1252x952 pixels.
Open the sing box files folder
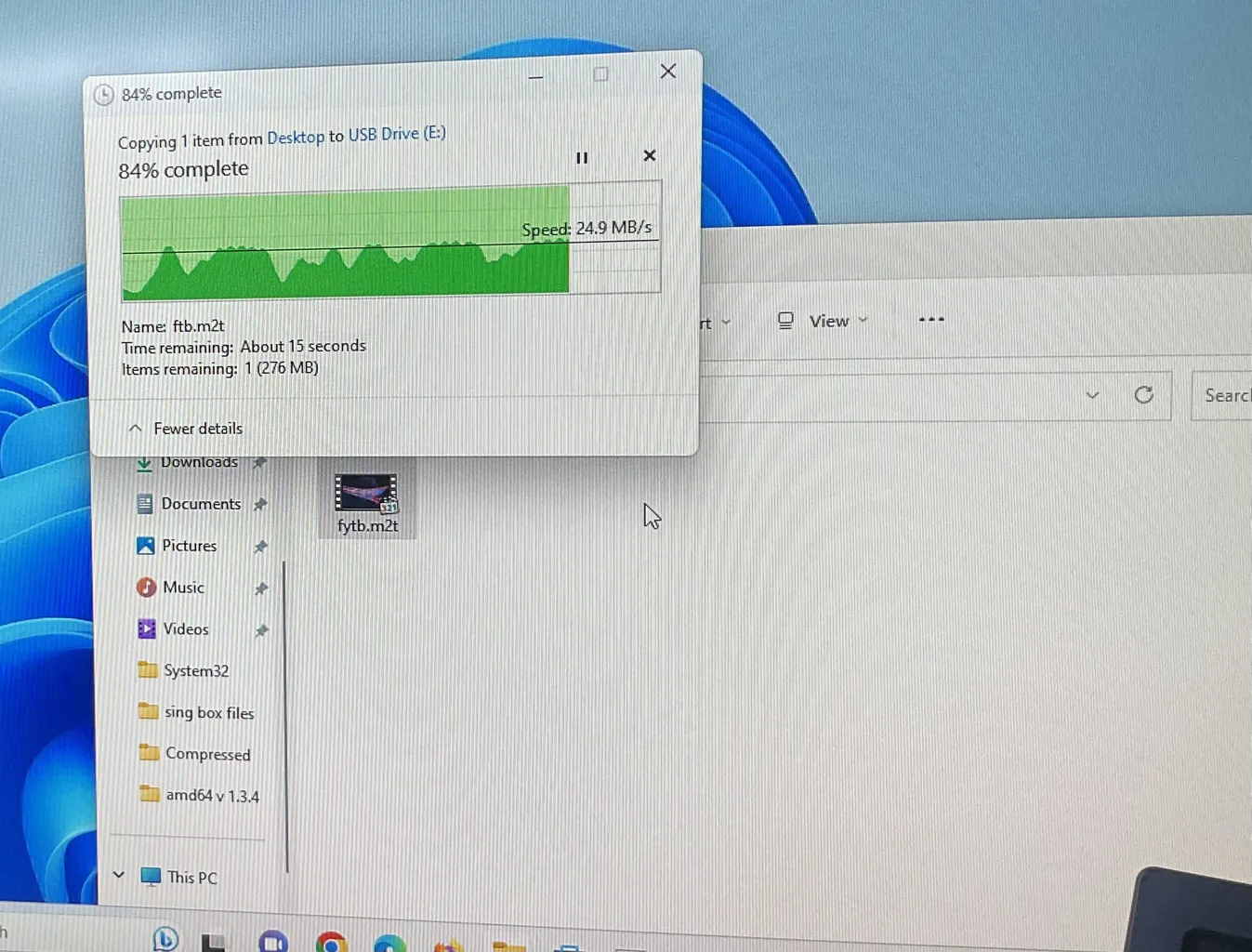click(208, 713)
